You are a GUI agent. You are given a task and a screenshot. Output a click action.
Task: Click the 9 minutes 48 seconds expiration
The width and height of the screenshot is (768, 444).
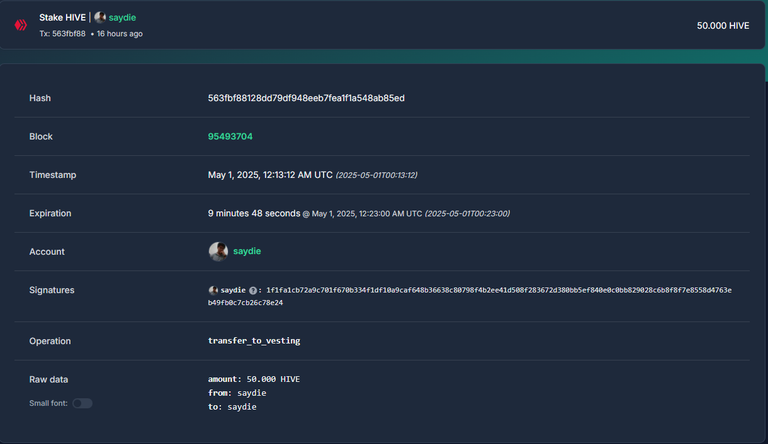click(x=254, y=213)
